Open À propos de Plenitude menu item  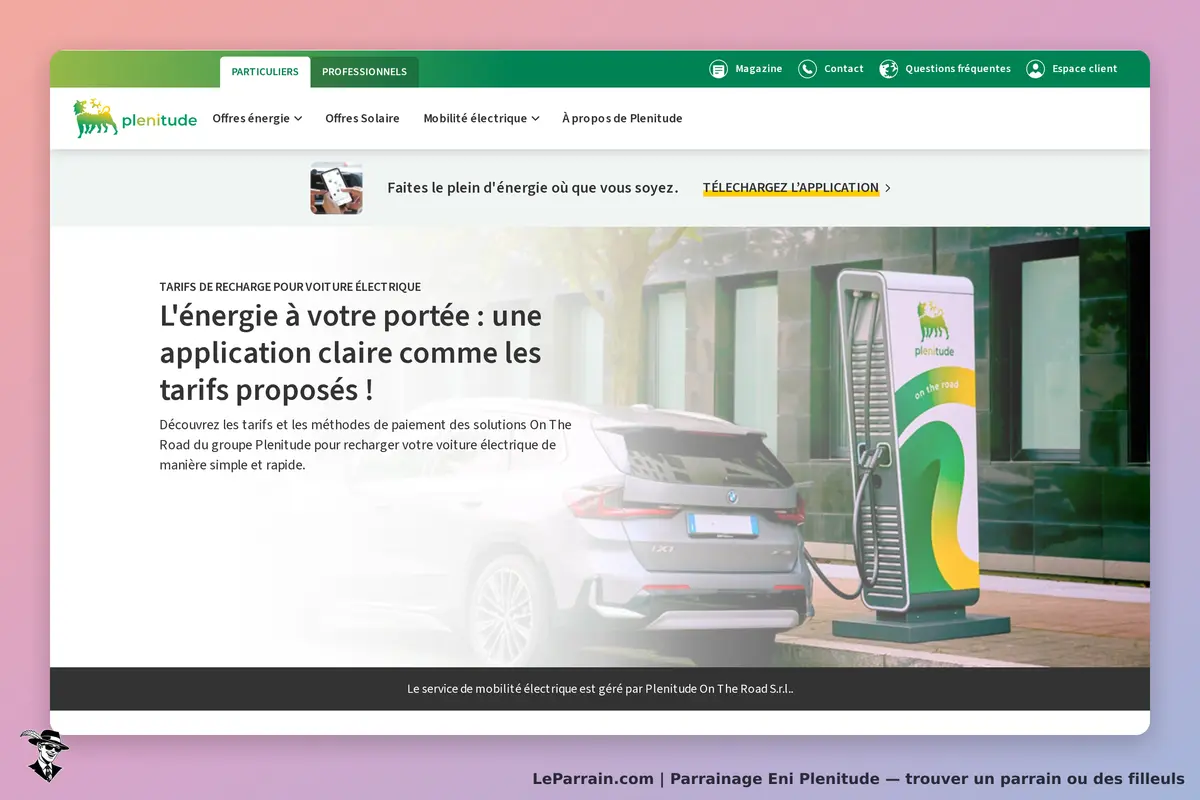622,118
